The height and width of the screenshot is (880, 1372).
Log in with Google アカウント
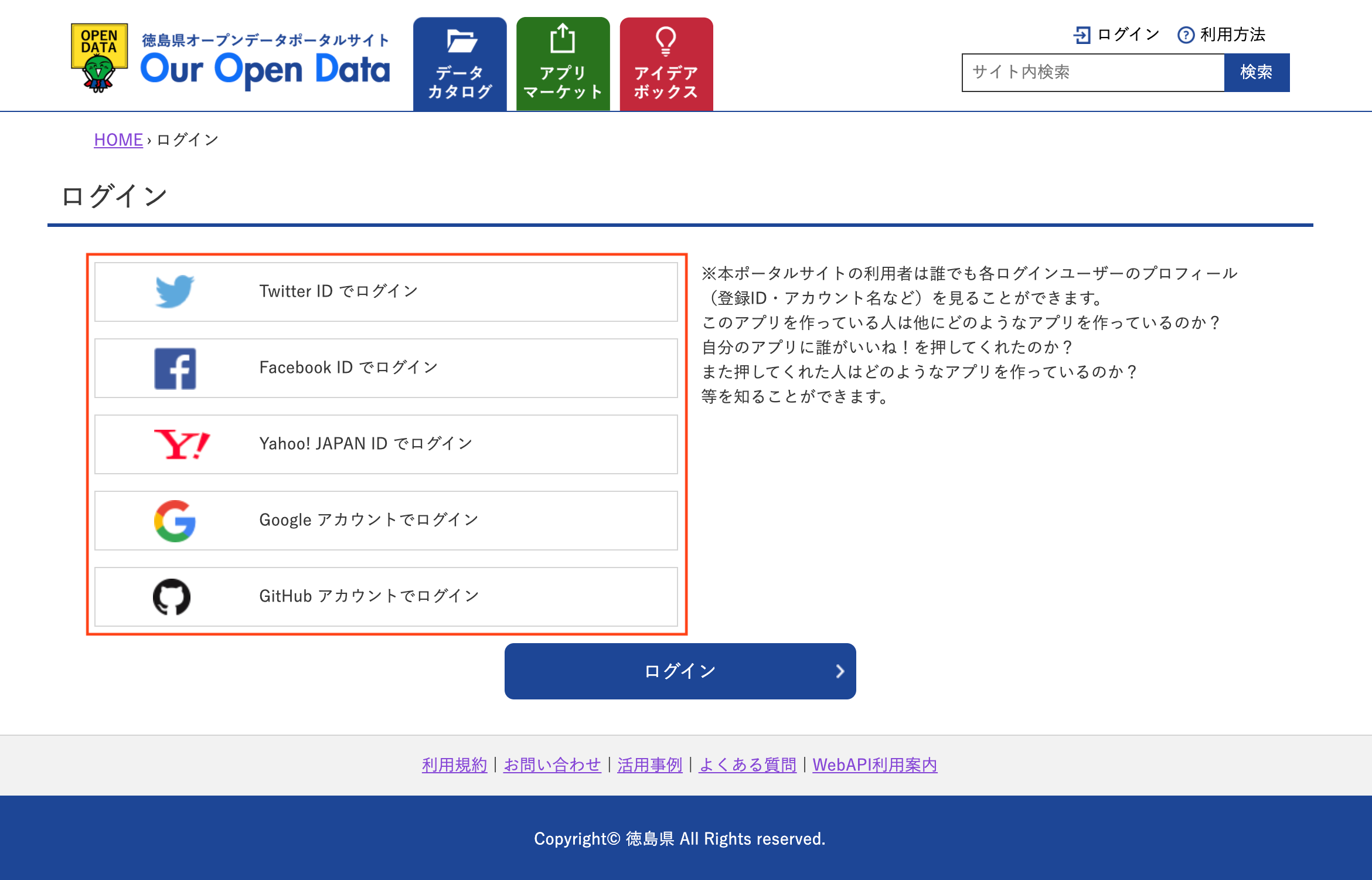[x=386, y=520]
